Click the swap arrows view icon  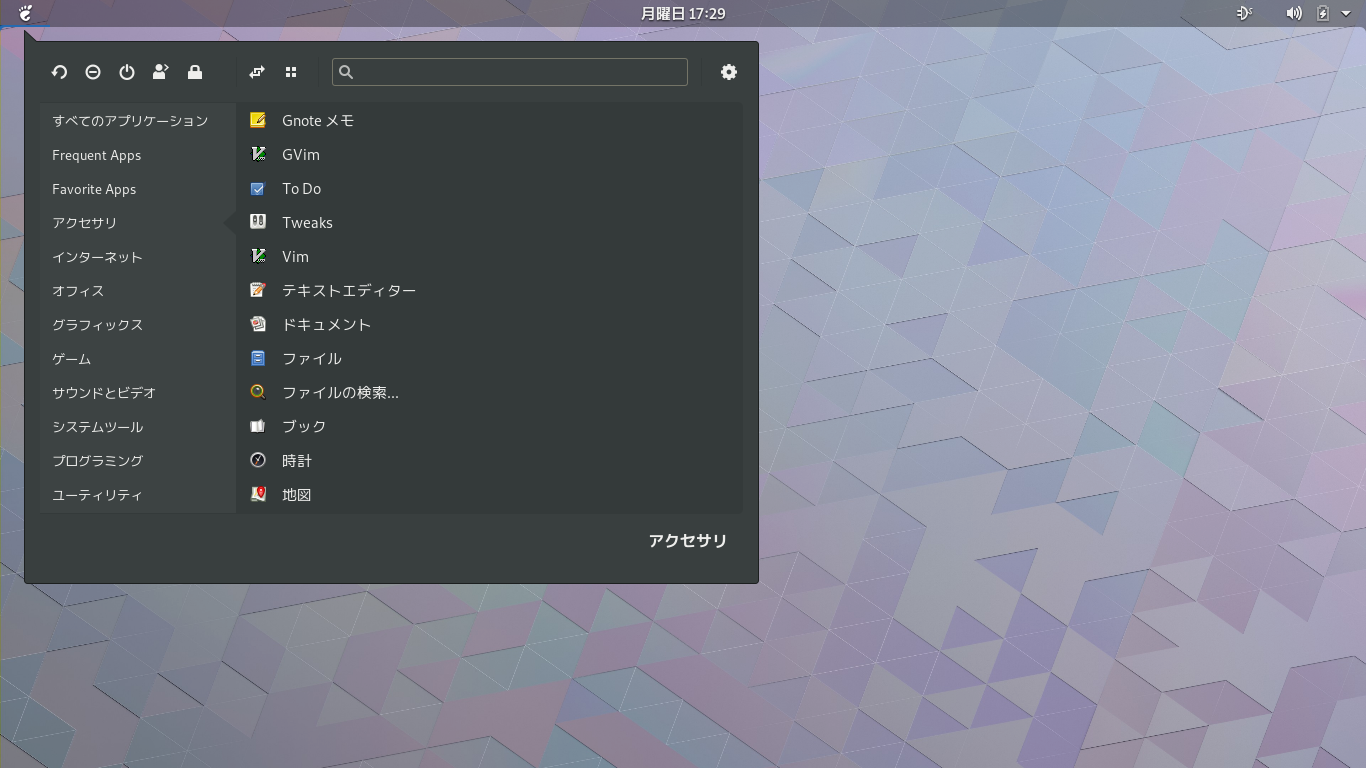pos(257,72)
